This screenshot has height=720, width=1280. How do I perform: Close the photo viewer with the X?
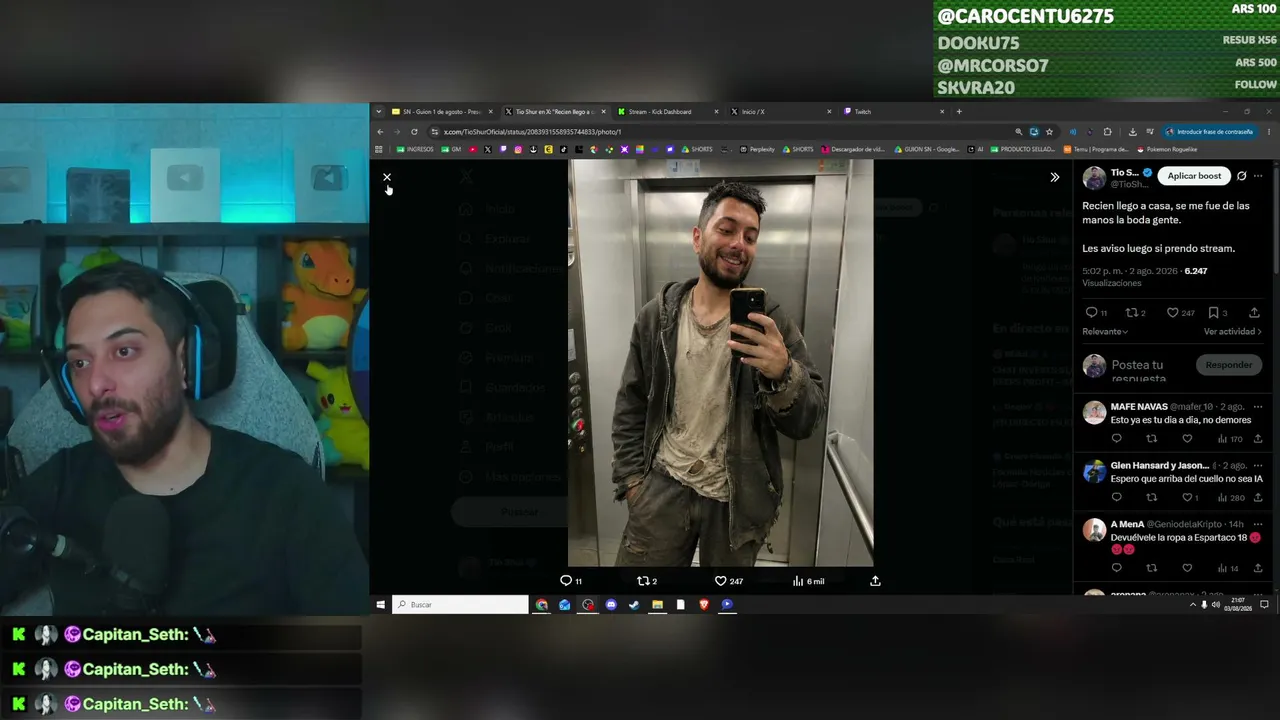click(x=387, y=177)
